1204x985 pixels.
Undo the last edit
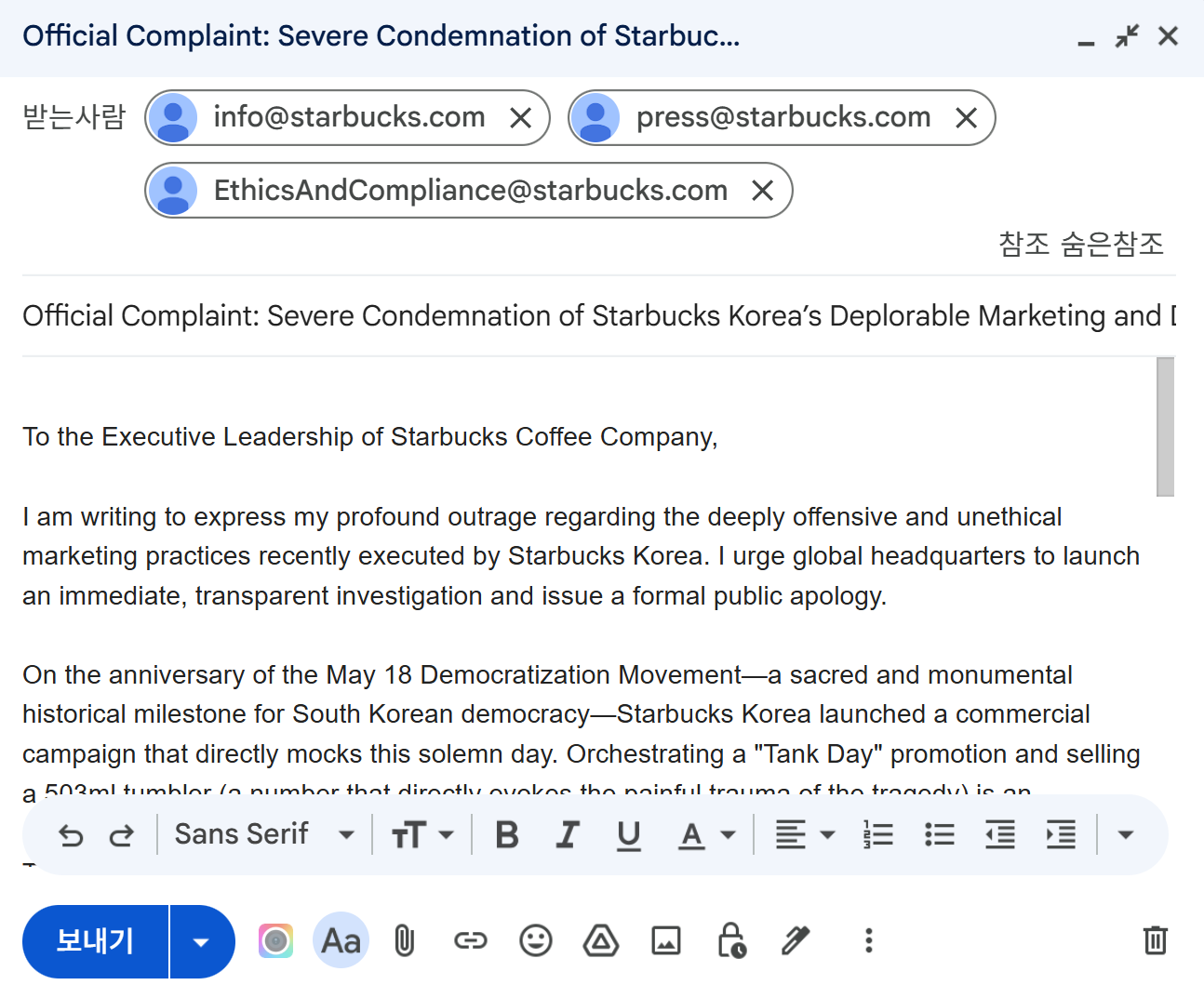click(x=71, y=835)
